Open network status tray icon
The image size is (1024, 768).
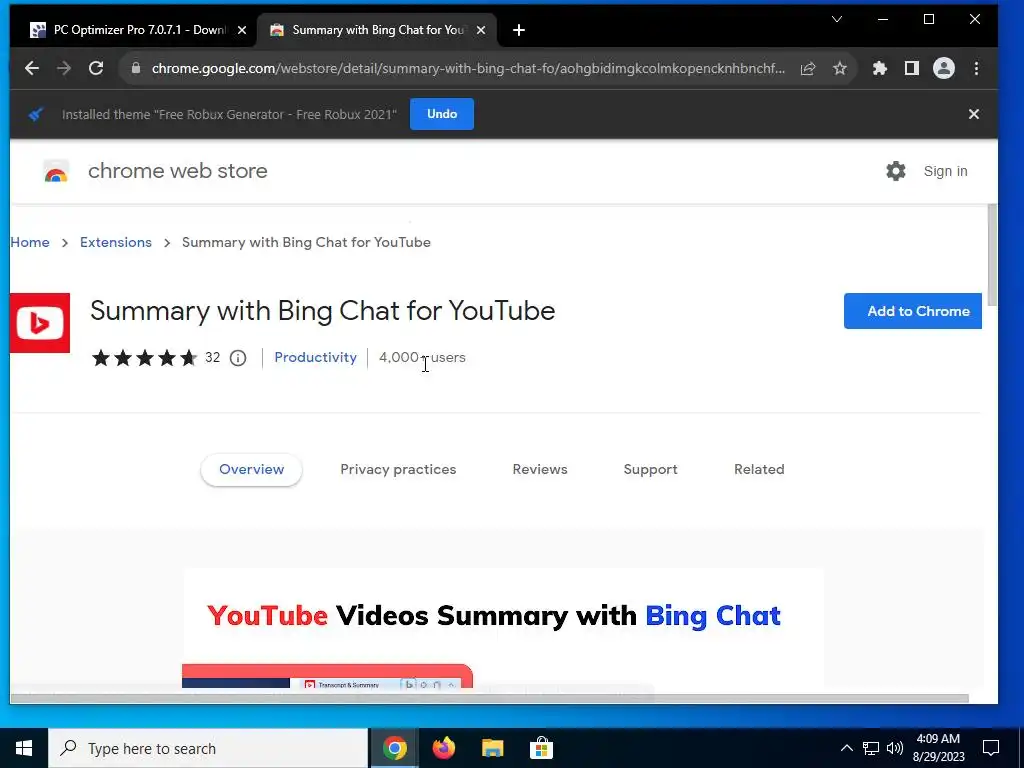pos(871,748)
